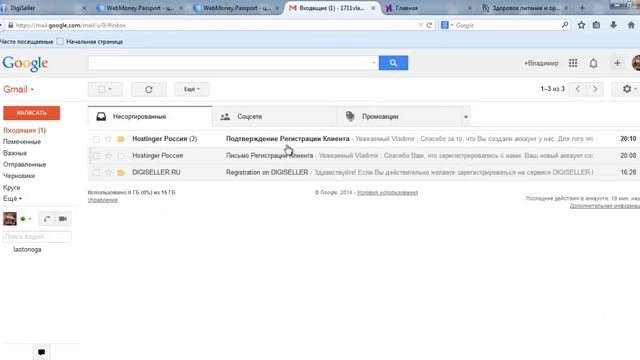Open the browser downloads arrow icon
The image size is (640, 360).
tap(613, 25)
